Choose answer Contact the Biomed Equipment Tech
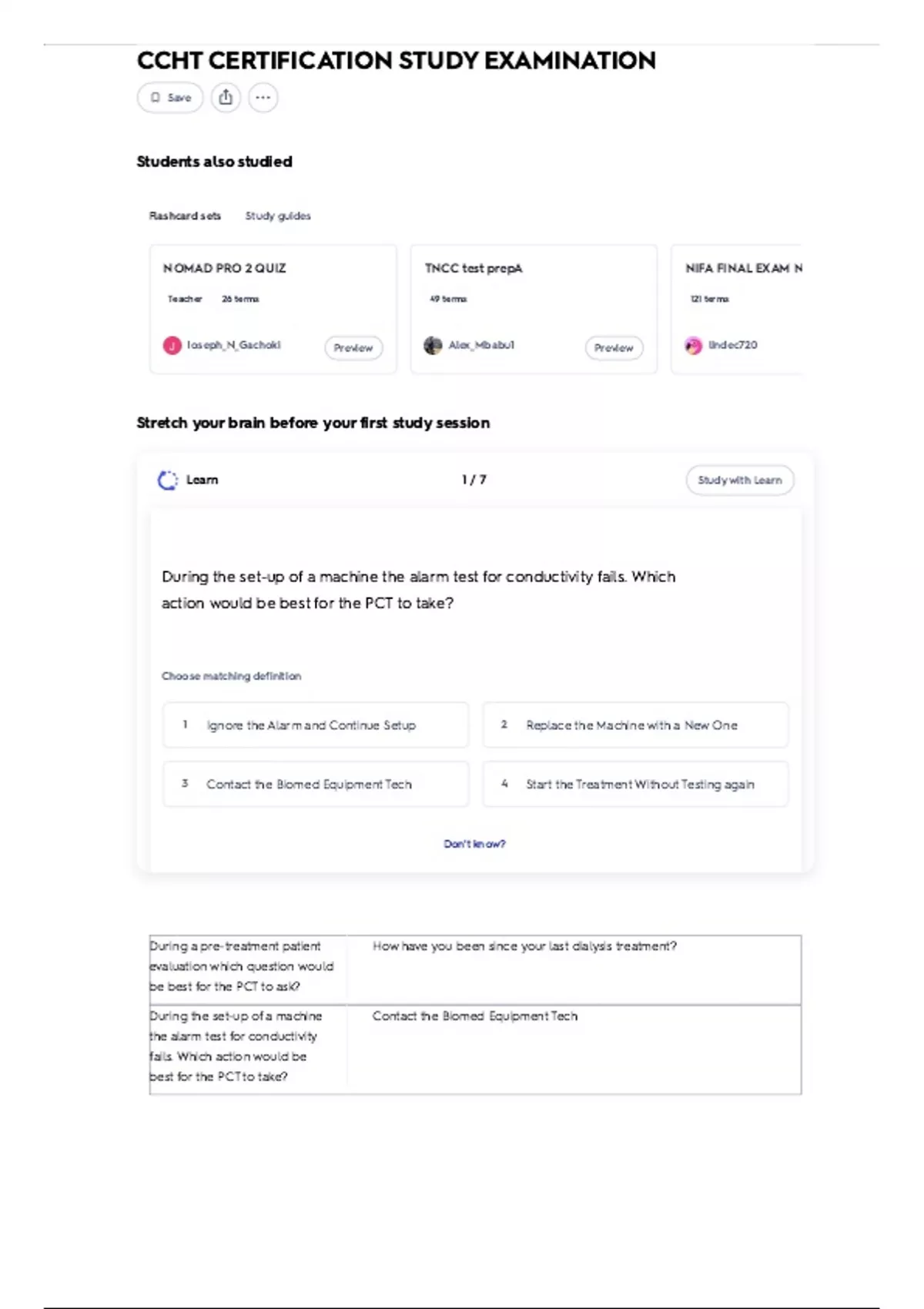Image resolution: width=924 pixels, height=1309 pixels. (315, 784)
